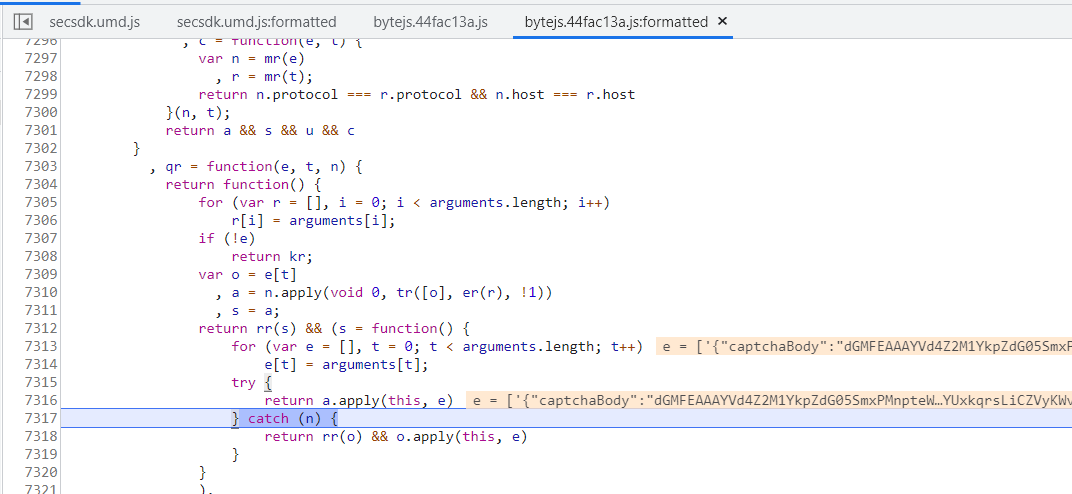Click 'return n.protocol === r.protocol' code
The image size is (1072, 494).
330,94
